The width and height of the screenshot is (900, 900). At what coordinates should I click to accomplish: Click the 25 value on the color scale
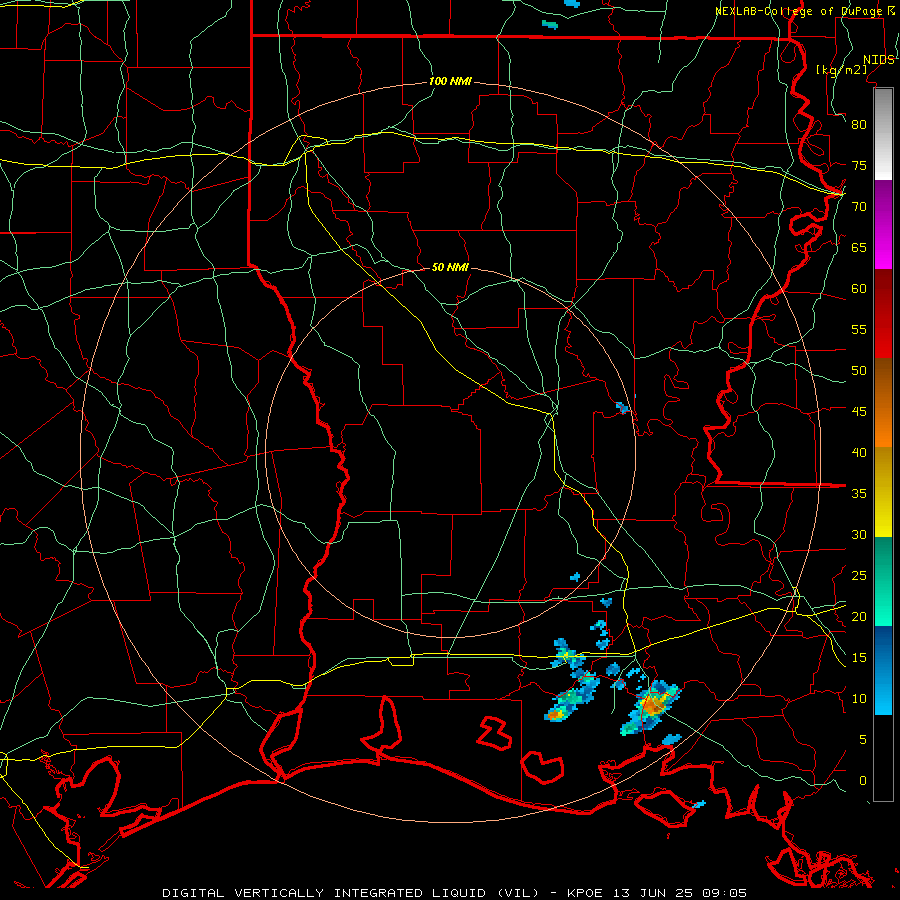859,576
